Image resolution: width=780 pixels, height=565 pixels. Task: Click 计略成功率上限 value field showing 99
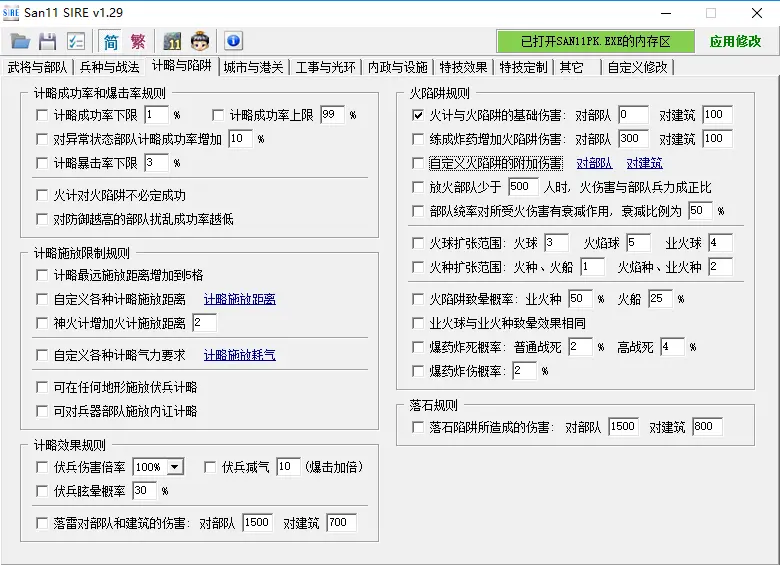332,115
